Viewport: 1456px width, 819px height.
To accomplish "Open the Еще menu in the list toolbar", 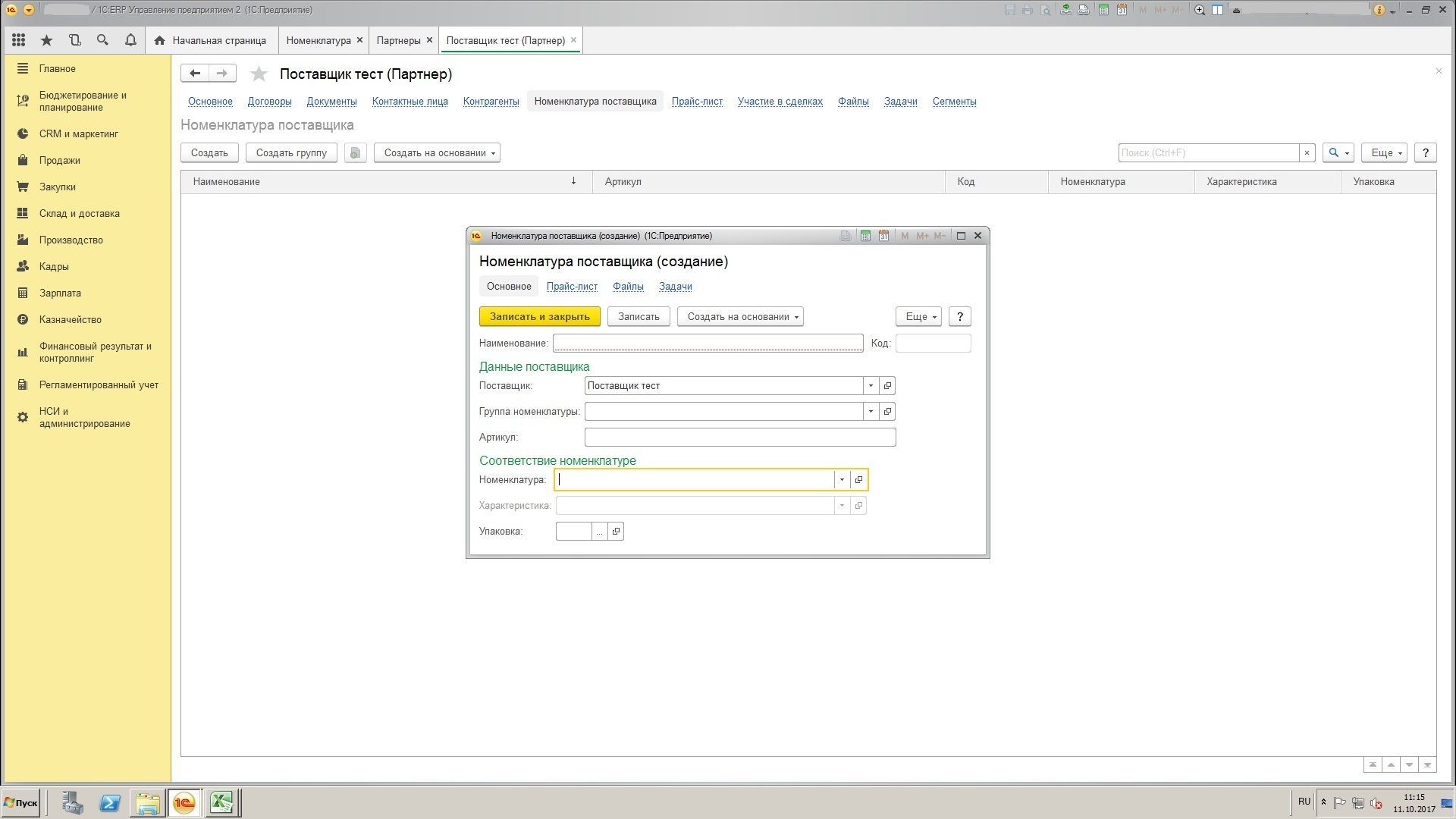I will pyautogui.click(x=1384, y=152).
